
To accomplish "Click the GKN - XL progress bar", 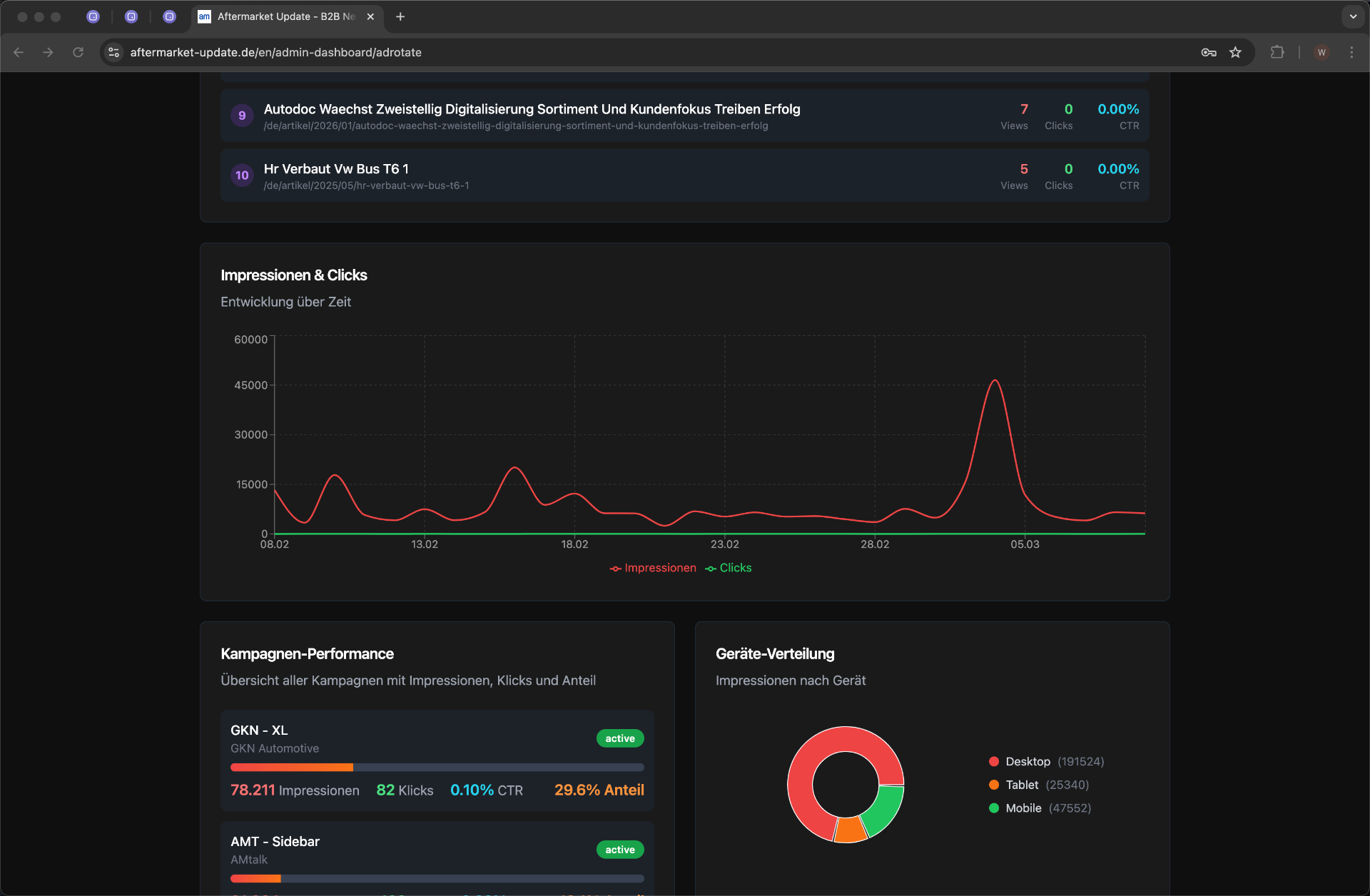I will tap(437, 768).
